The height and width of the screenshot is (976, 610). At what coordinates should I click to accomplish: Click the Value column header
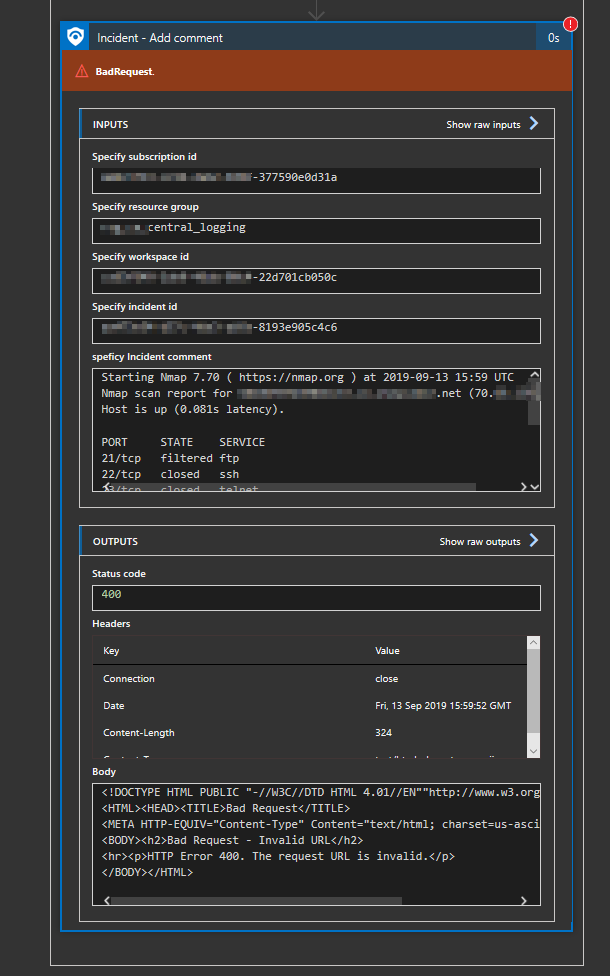point(387,650)
